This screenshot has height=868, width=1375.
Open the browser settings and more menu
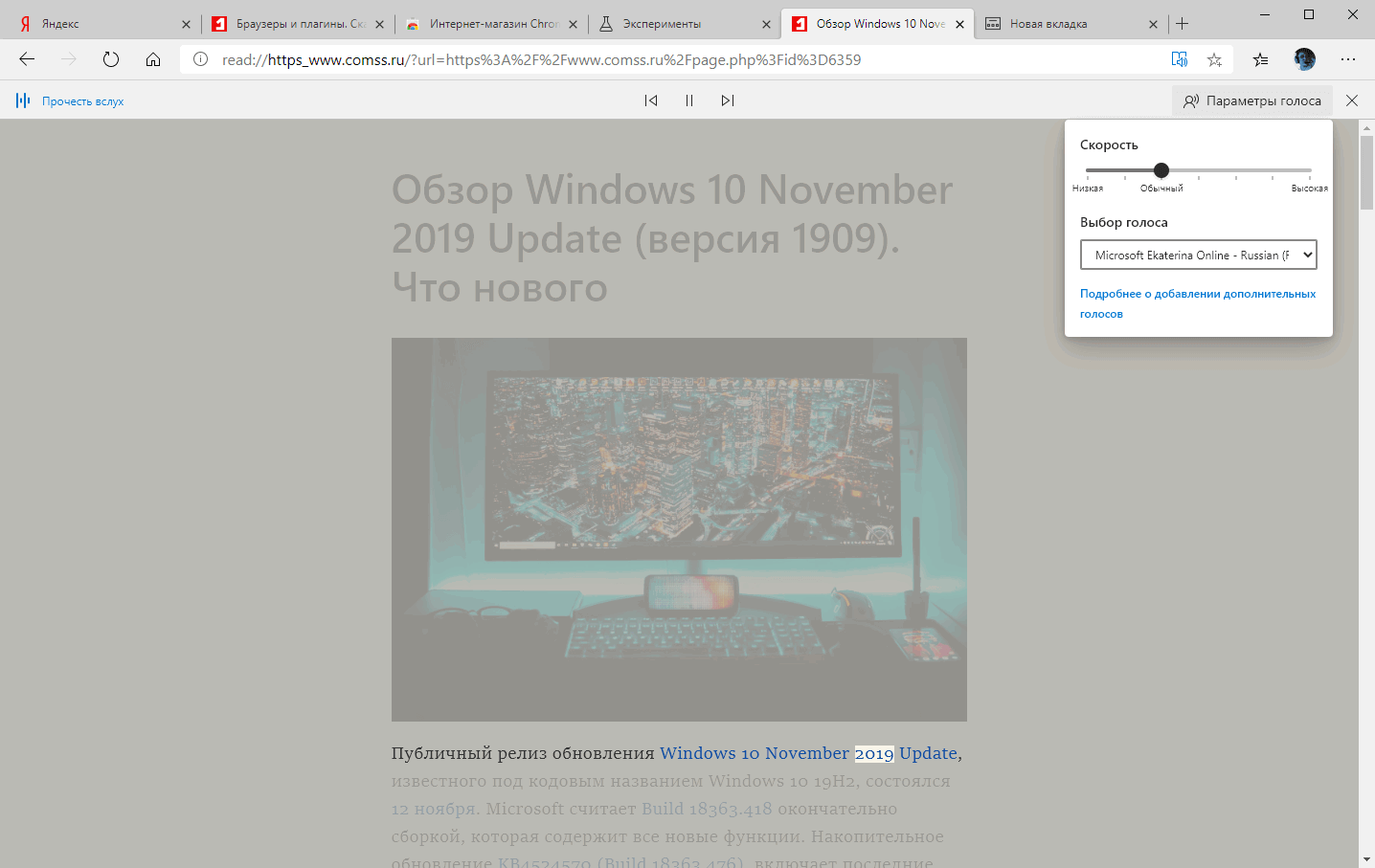click(1348, 59)
